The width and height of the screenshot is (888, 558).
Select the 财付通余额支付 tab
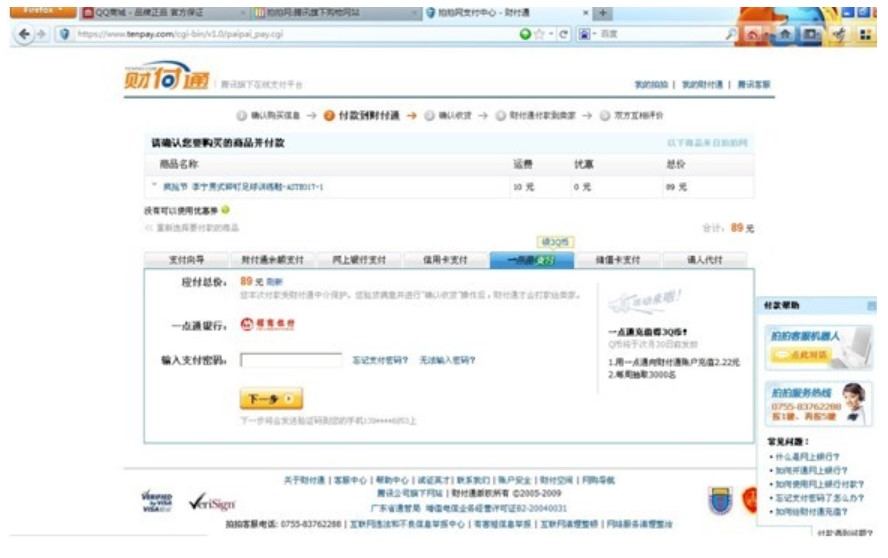pos(272,259)
